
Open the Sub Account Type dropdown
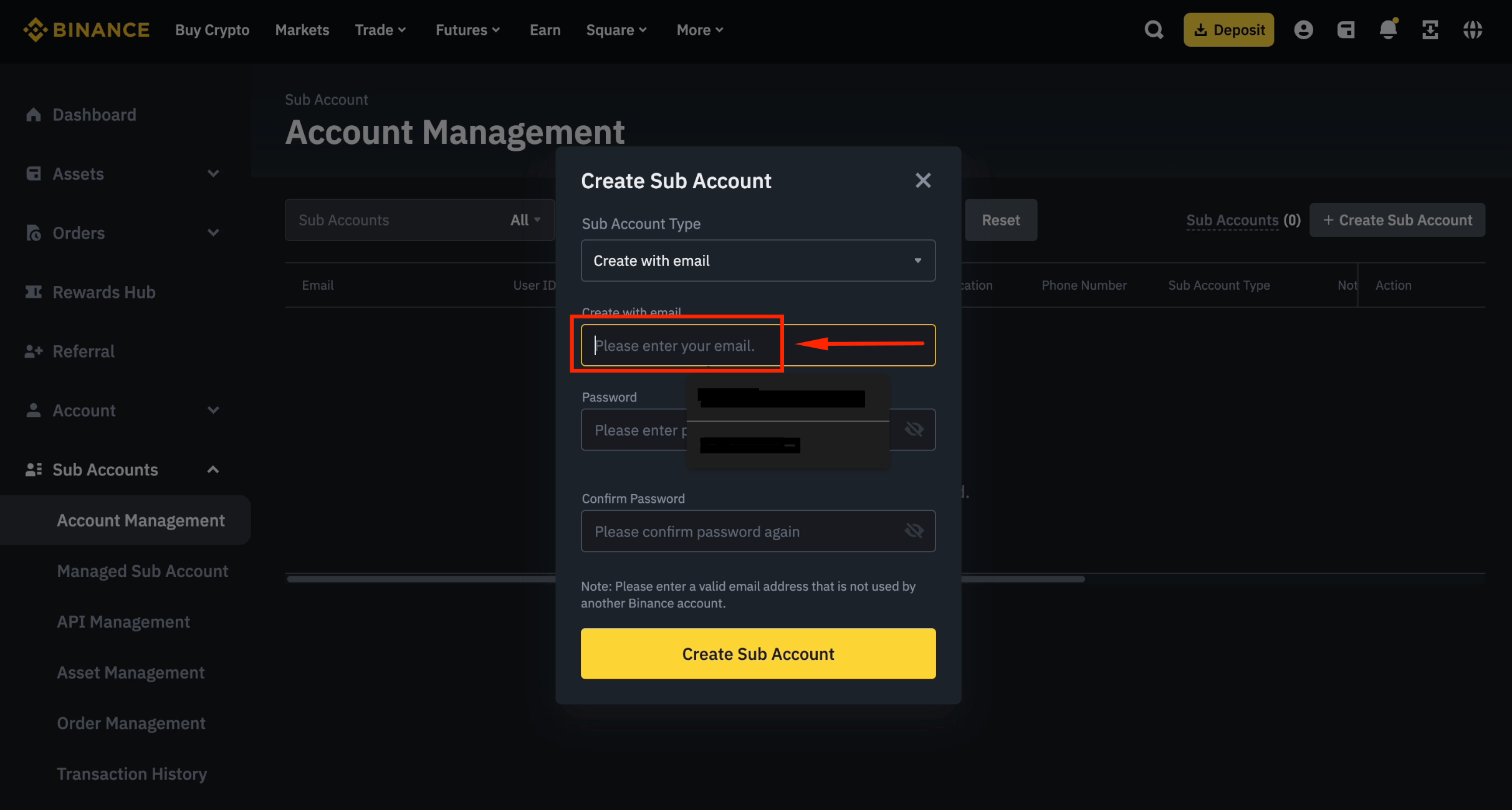click(x=757, y=260)
